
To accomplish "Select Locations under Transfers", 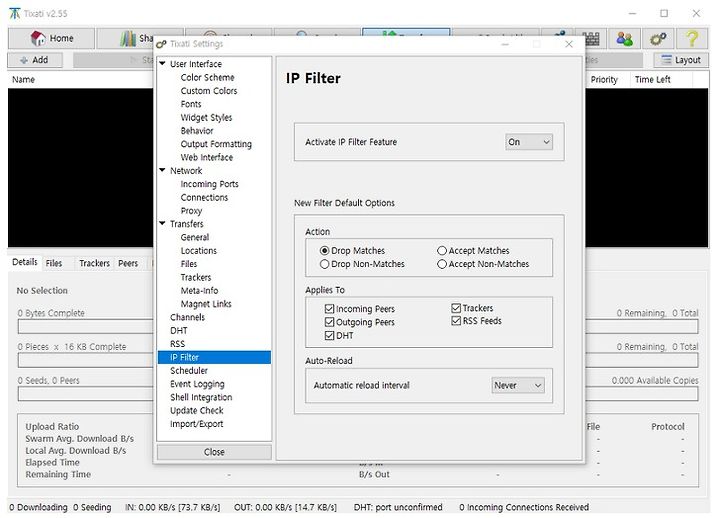I will [199, 250].
